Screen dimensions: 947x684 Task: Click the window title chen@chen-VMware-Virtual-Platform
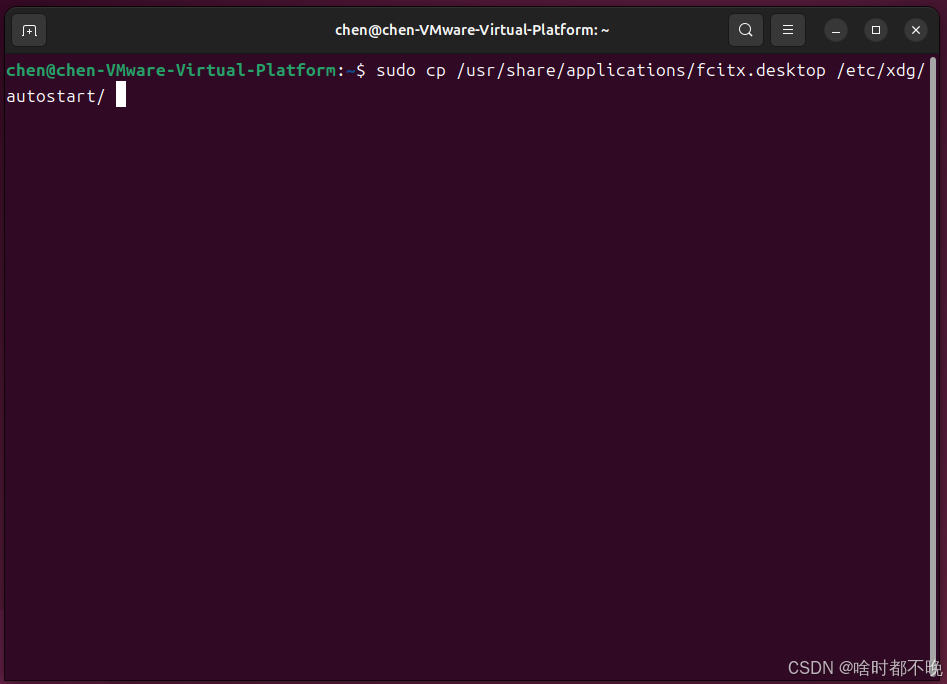(x=472, y=30)
